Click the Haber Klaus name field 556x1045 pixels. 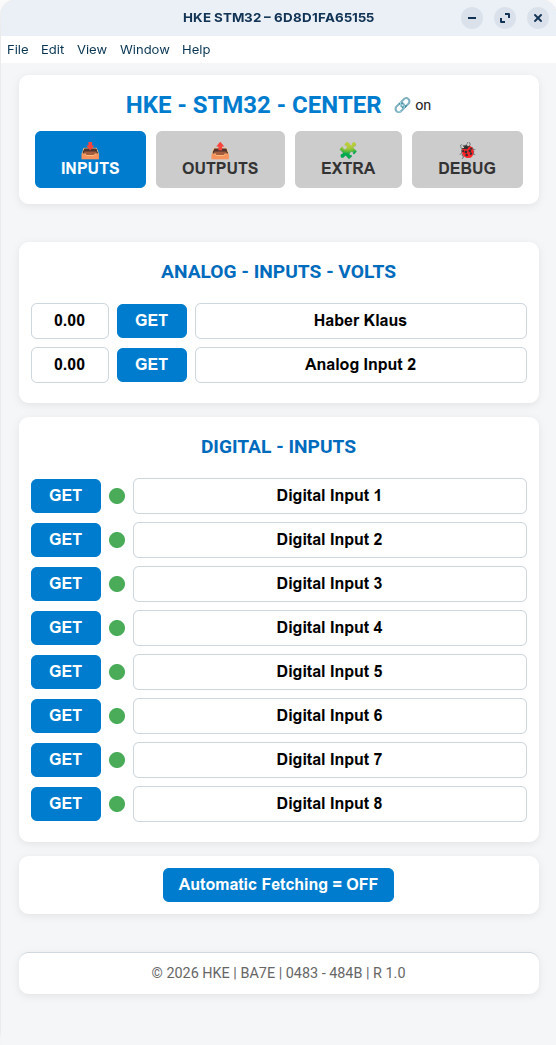(361, 321)
